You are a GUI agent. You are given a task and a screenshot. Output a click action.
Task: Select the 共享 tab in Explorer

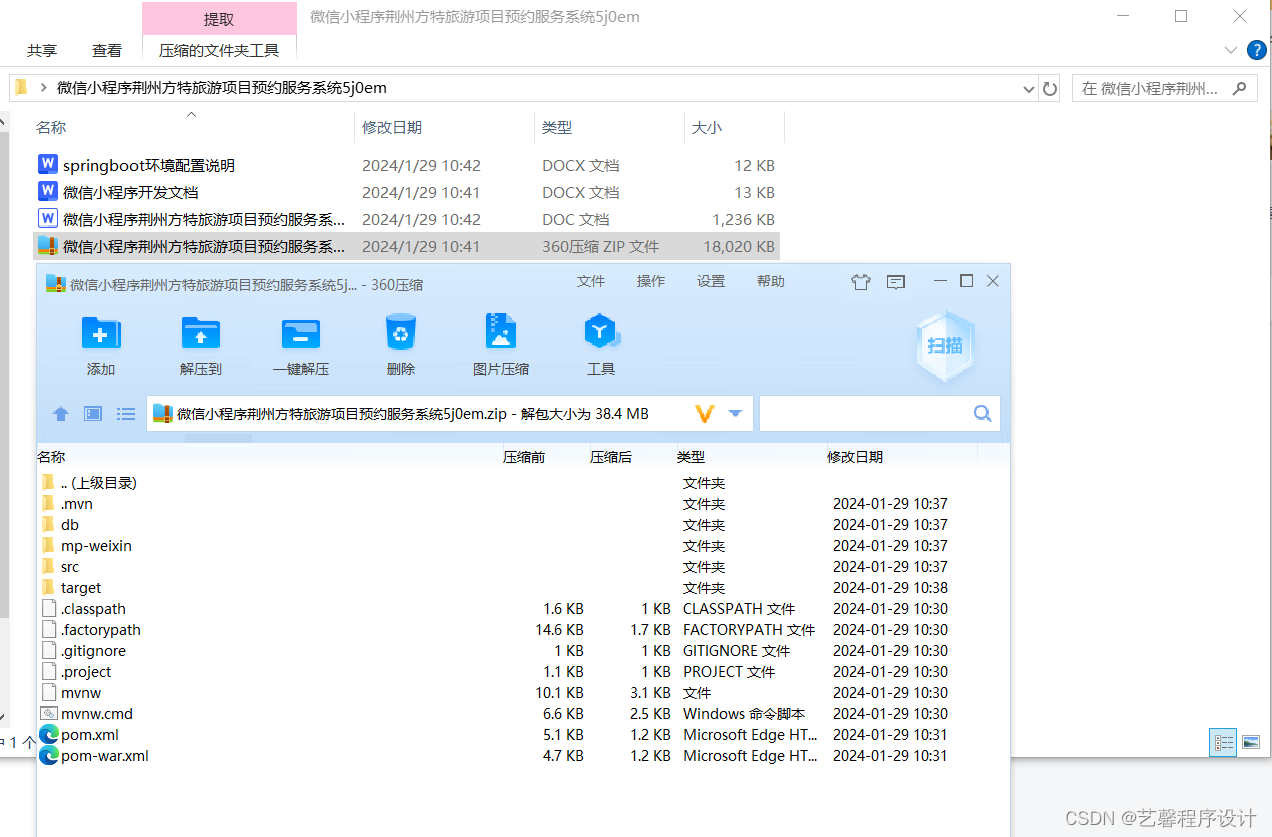(42, 50)
